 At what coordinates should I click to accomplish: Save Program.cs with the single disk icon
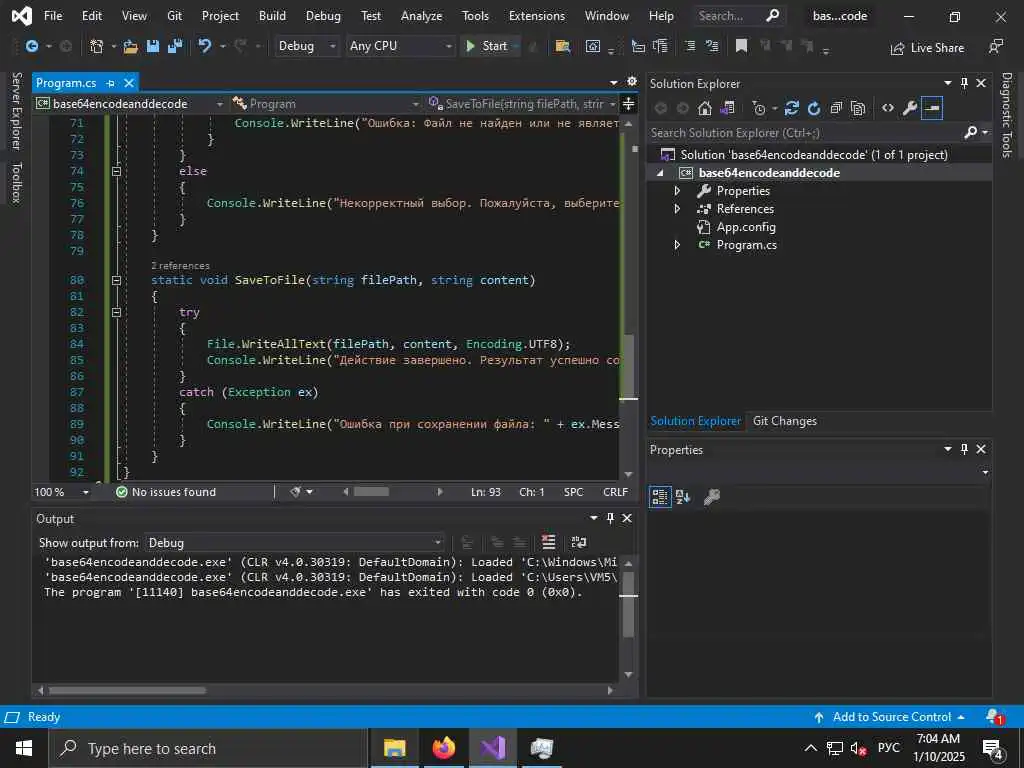point(153,46)
